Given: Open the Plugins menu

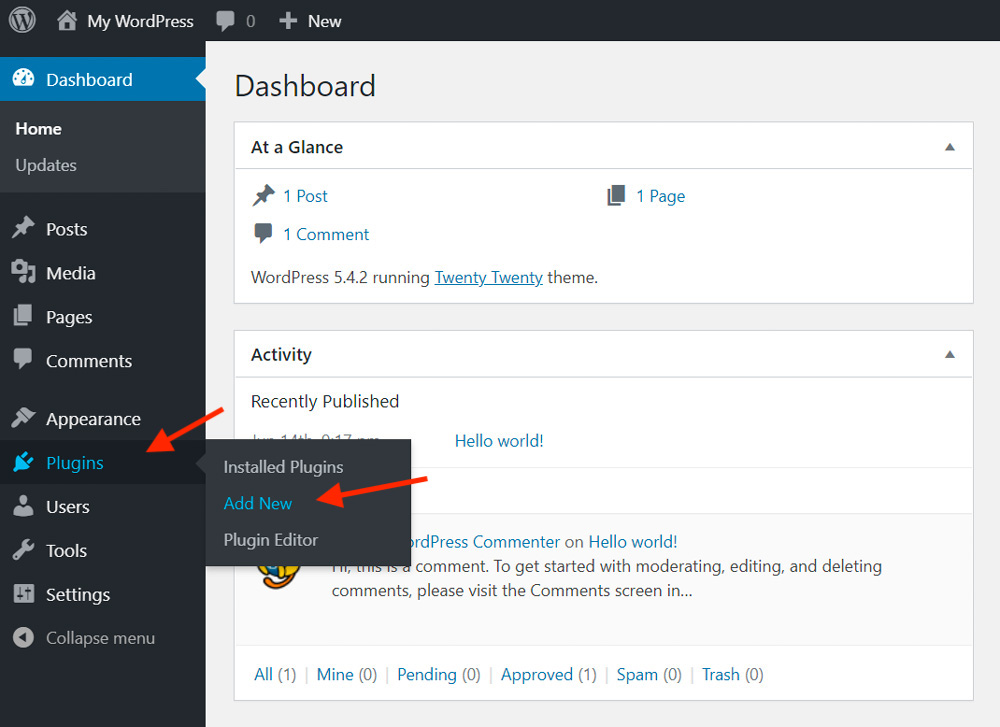Looking at the screenshot, I should click(75, 463).
